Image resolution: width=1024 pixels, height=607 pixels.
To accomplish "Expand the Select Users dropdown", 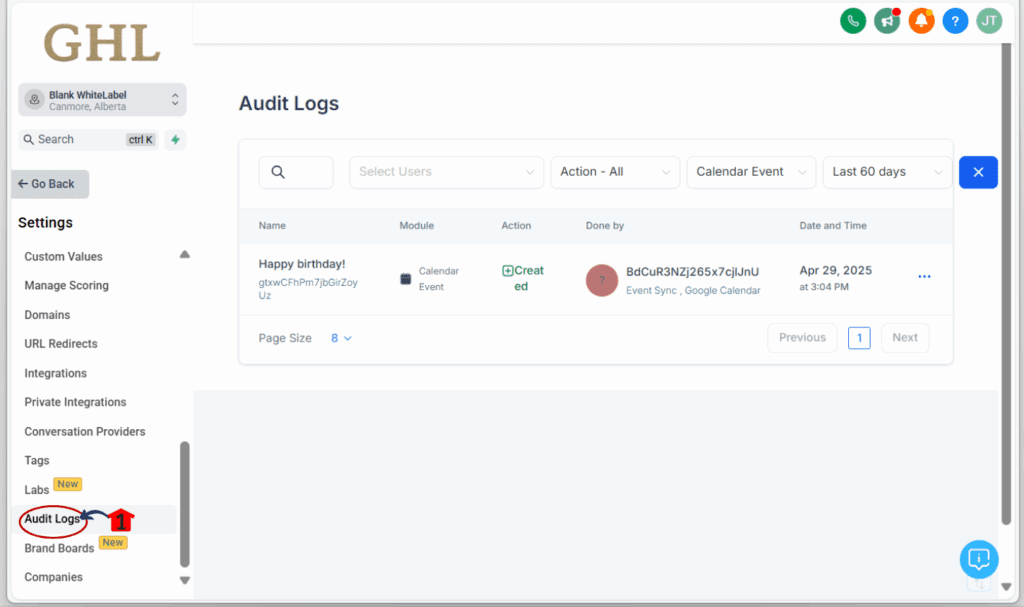I will coord(446,172).
